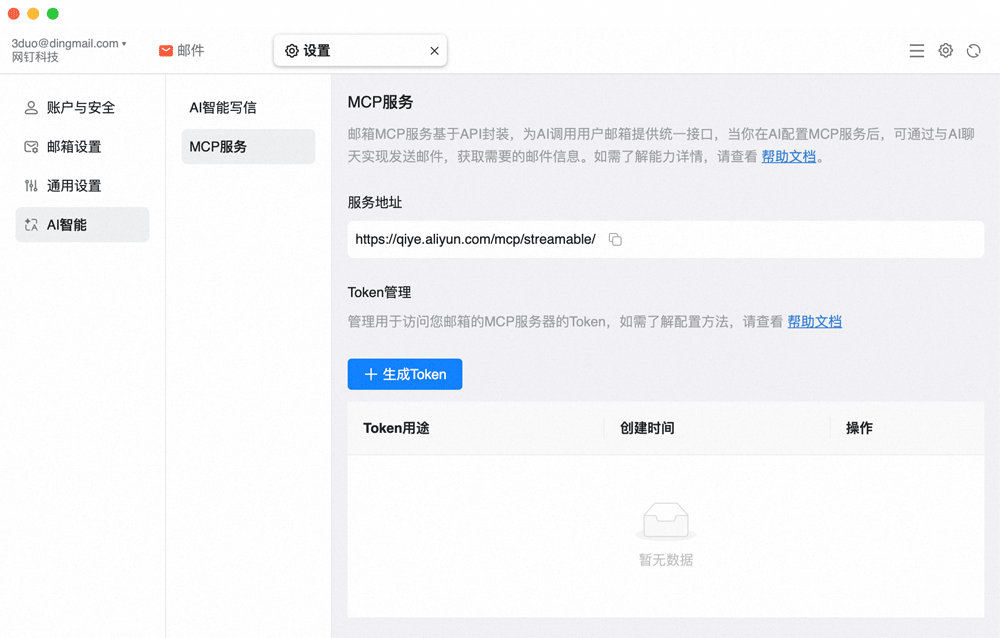Open AI智能写信 settings
Screen dimensions: 1000x638
[x=223, y=108]
